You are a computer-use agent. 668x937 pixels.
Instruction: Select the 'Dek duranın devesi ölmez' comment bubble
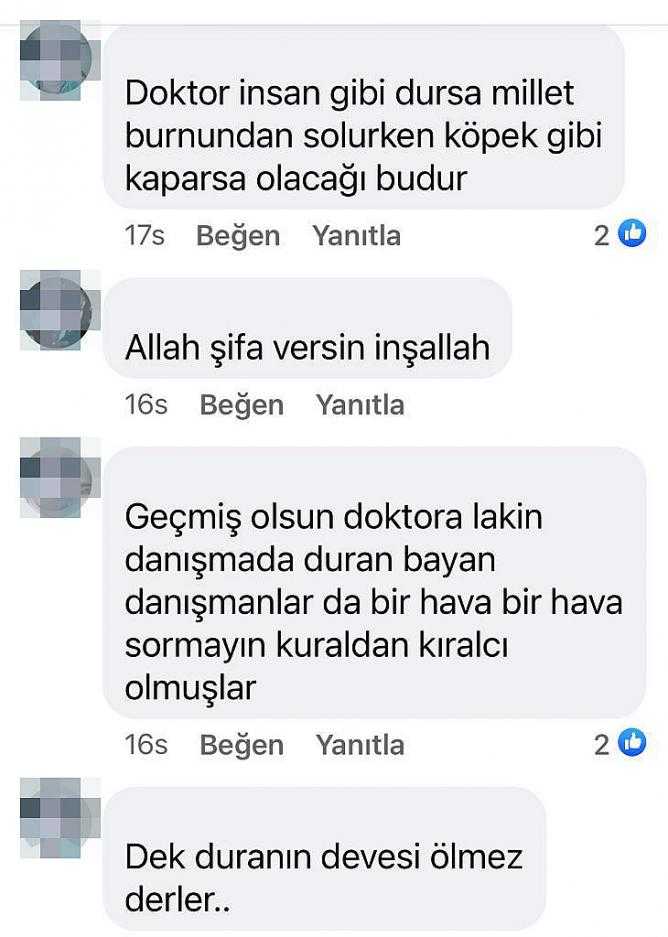coord(324,859)
